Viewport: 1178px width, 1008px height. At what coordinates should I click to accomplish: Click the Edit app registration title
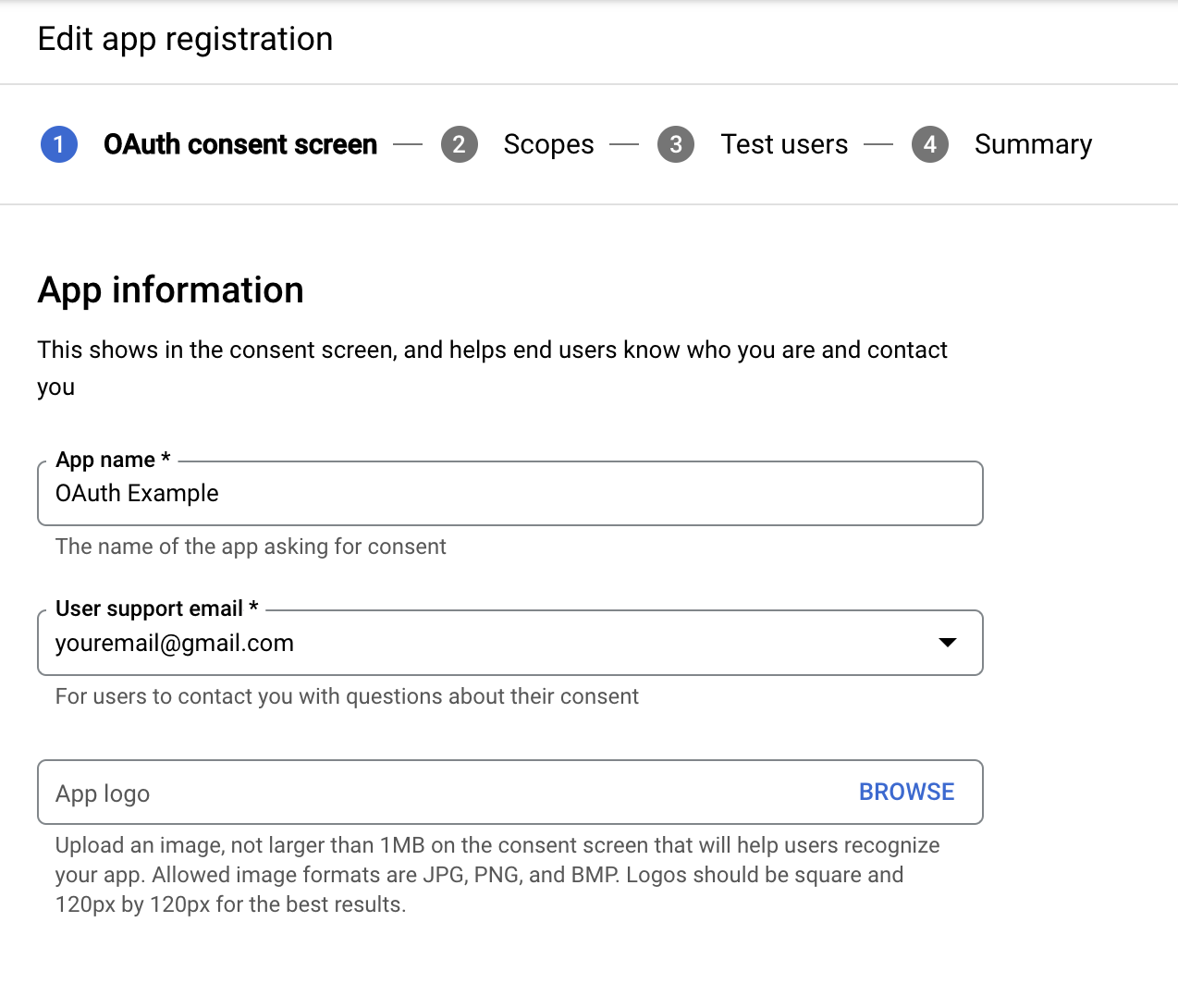coord(185,39)
